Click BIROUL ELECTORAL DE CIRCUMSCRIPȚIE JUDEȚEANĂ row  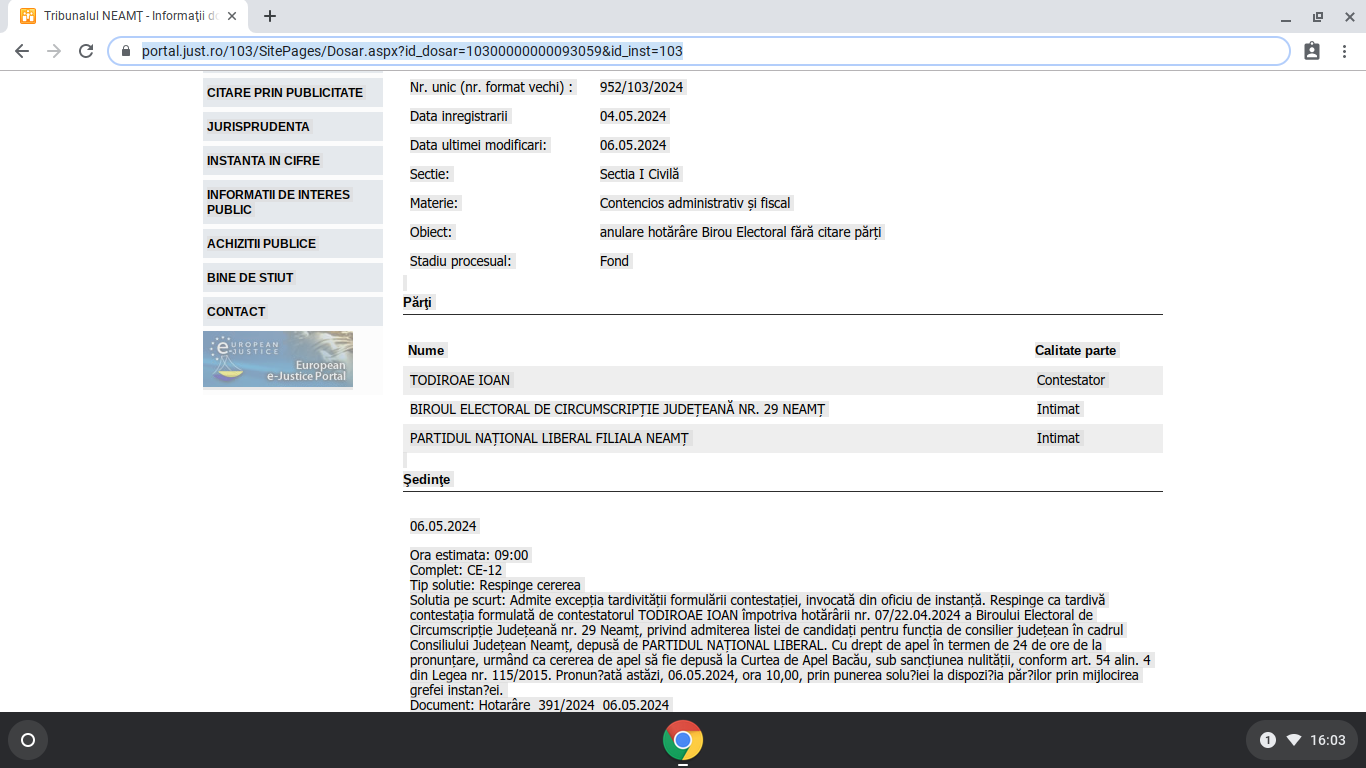pos(783,409)
